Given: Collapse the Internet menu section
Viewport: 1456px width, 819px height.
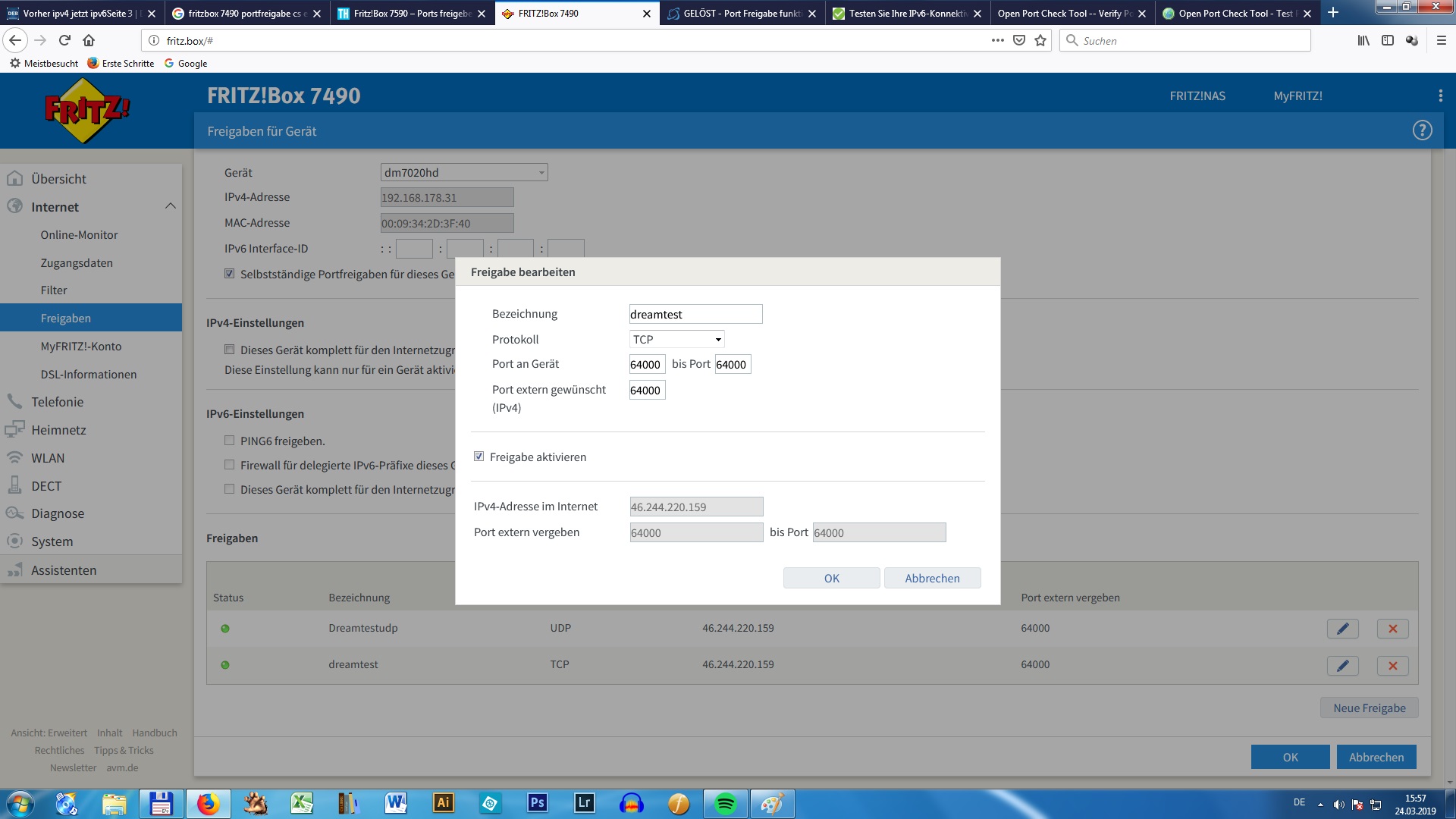Looking at the screenshot, I should (x=170, y=206).
